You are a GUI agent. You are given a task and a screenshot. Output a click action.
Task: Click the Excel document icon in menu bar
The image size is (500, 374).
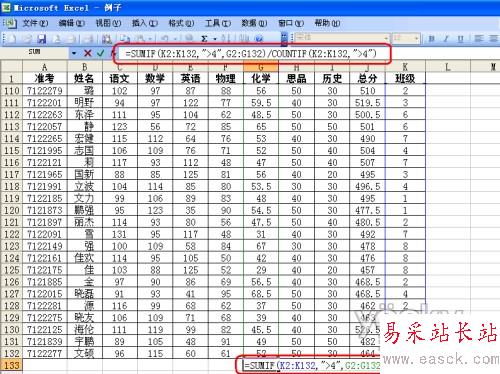coord(10,23)
